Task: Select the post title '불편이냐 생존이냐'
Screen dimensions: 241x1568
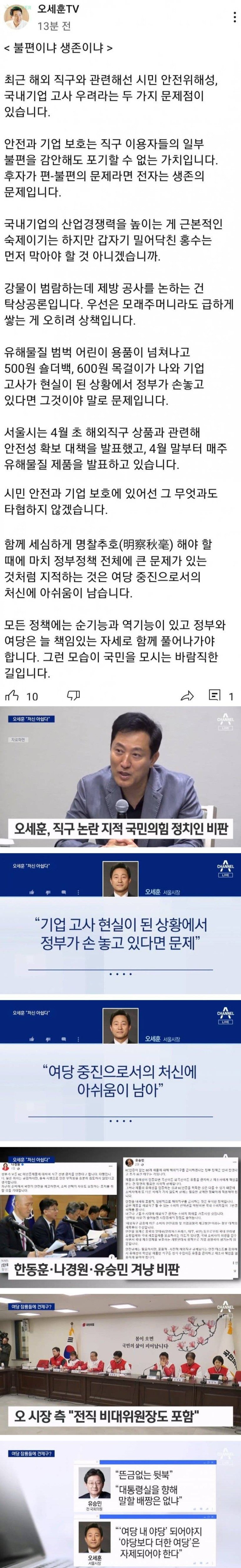Action: tap(58, 47)
